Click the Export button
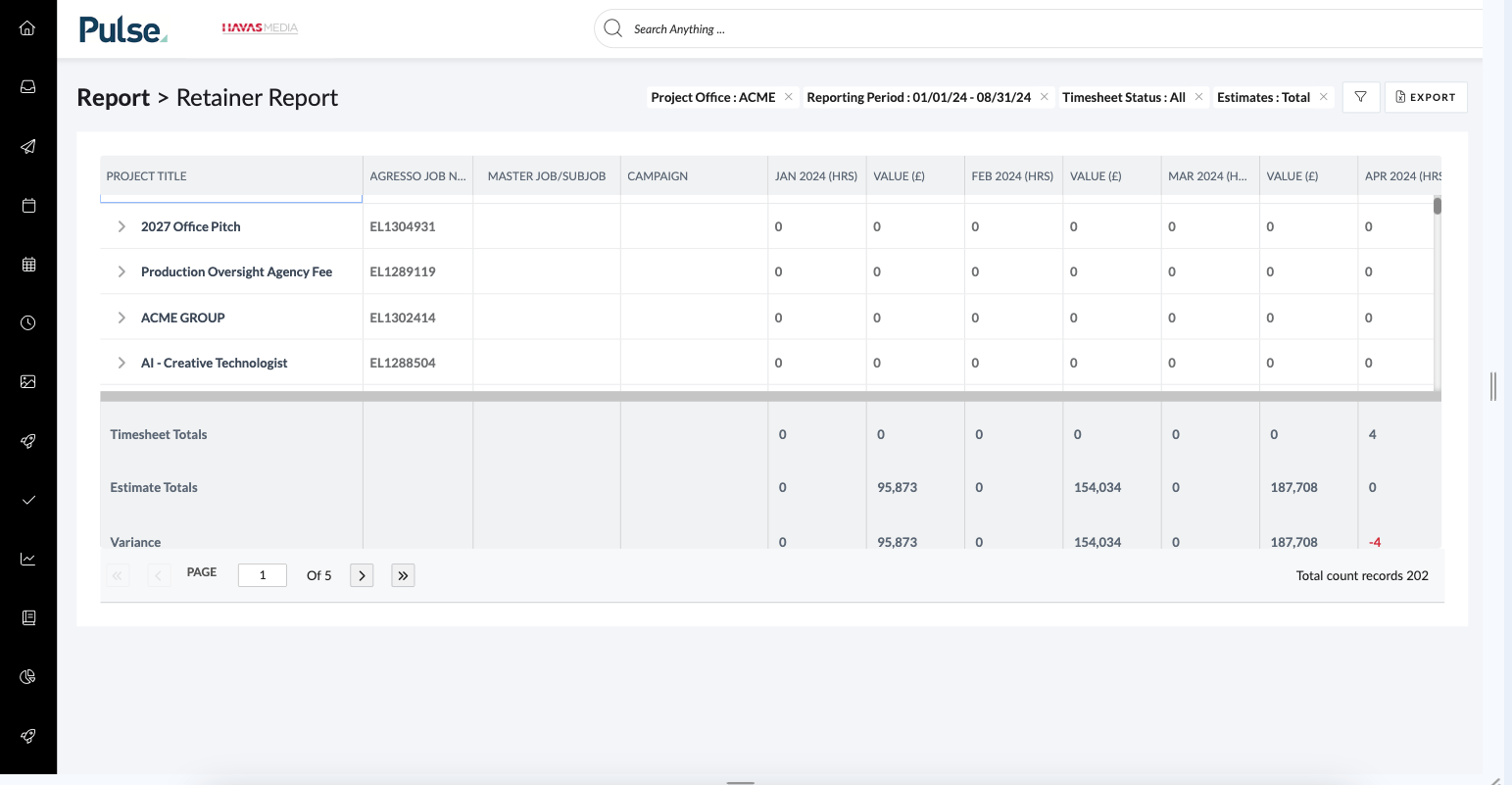Image resolution: width=1512 pixels, height=785 pixels. (x=1426, y=97)
